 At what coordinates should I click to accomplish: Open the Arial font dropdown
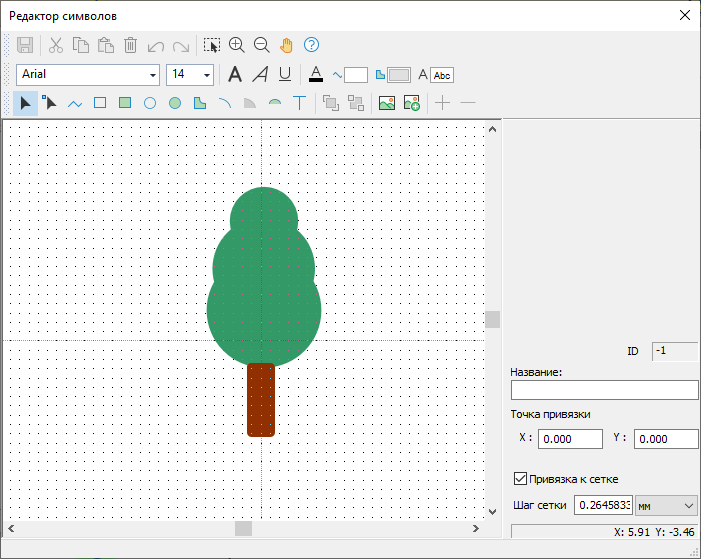(x=153, y=75)
